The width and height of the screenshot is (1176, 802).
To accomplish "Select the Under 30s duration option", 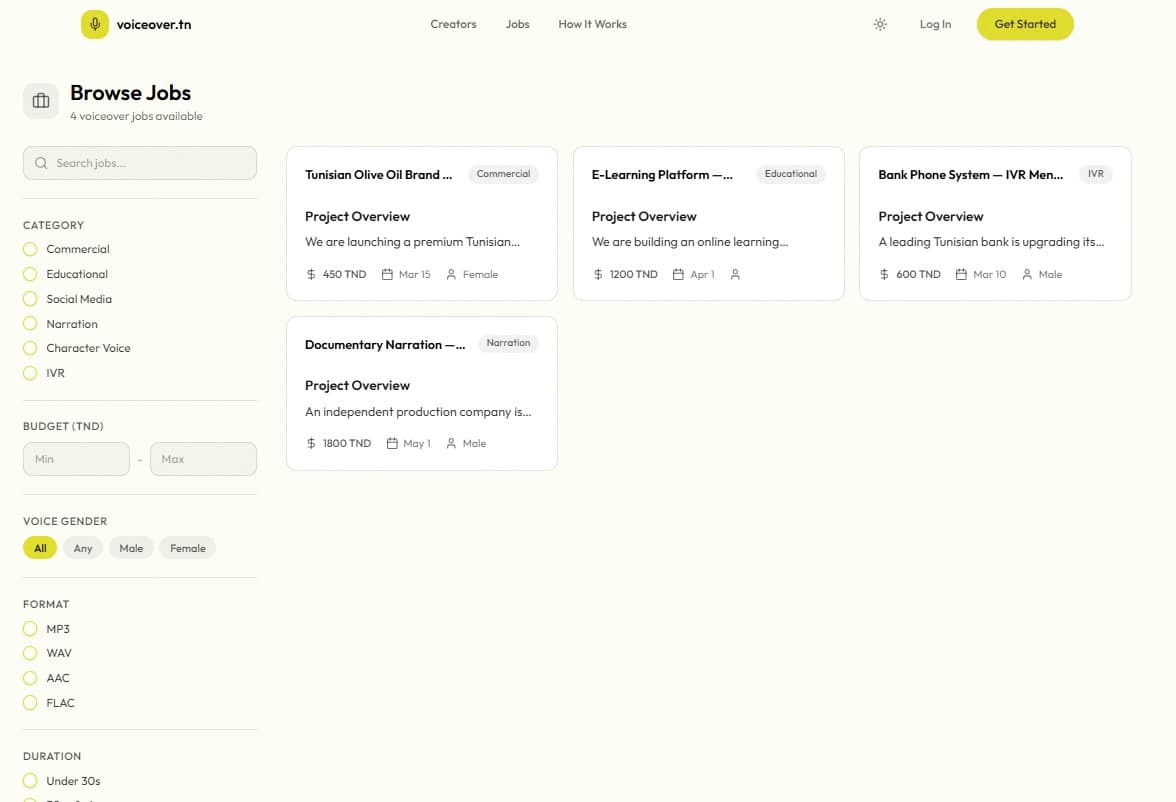I will pyautogui.click(x=30, y=781).
